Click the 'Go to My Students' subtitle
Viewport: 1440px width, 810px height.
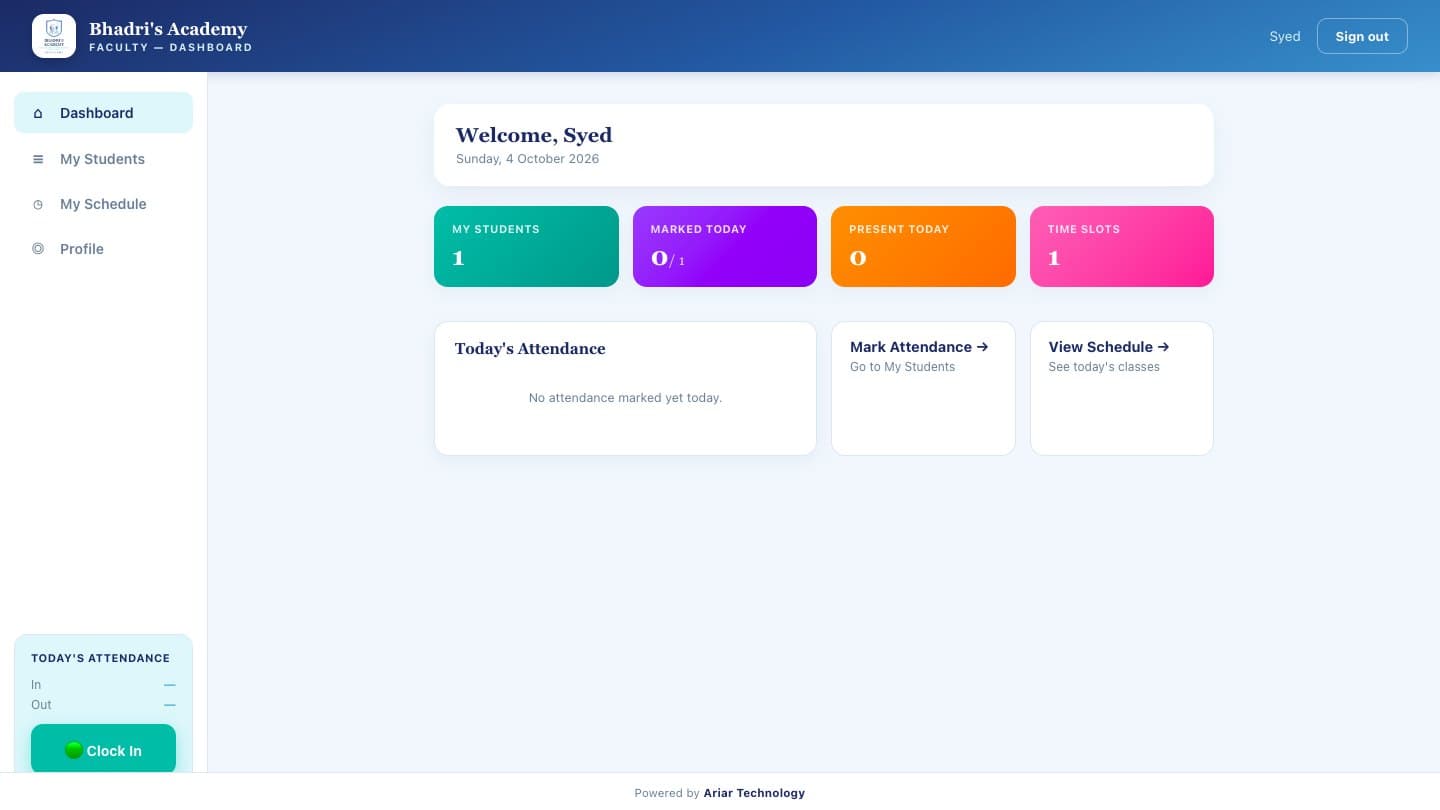(x=902, y=367)
